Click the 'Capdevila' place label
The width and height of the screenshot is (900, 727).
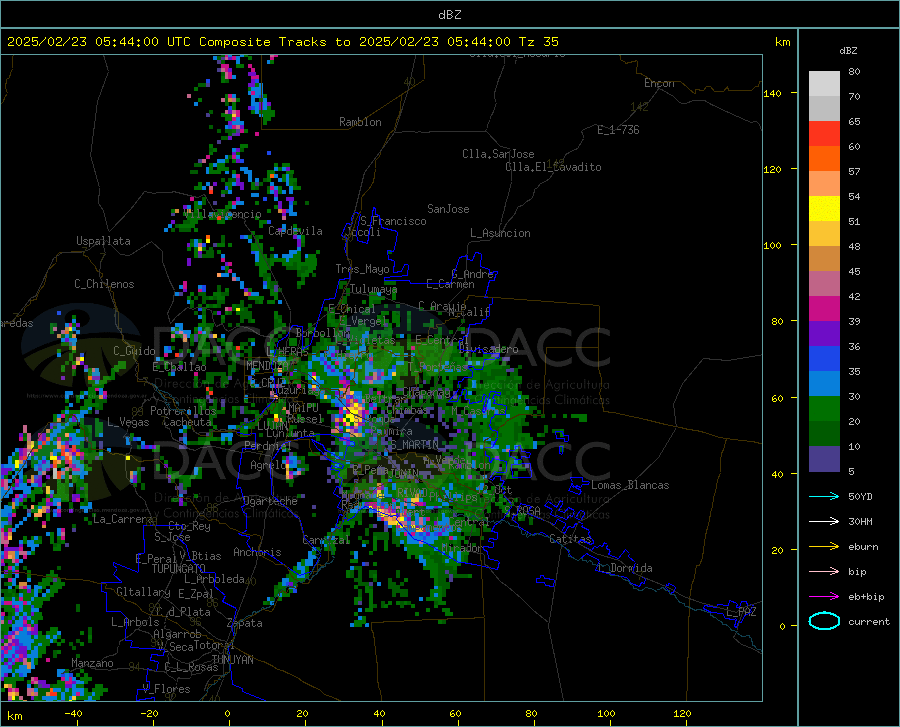pyautogui.click(x=295, y=231)
